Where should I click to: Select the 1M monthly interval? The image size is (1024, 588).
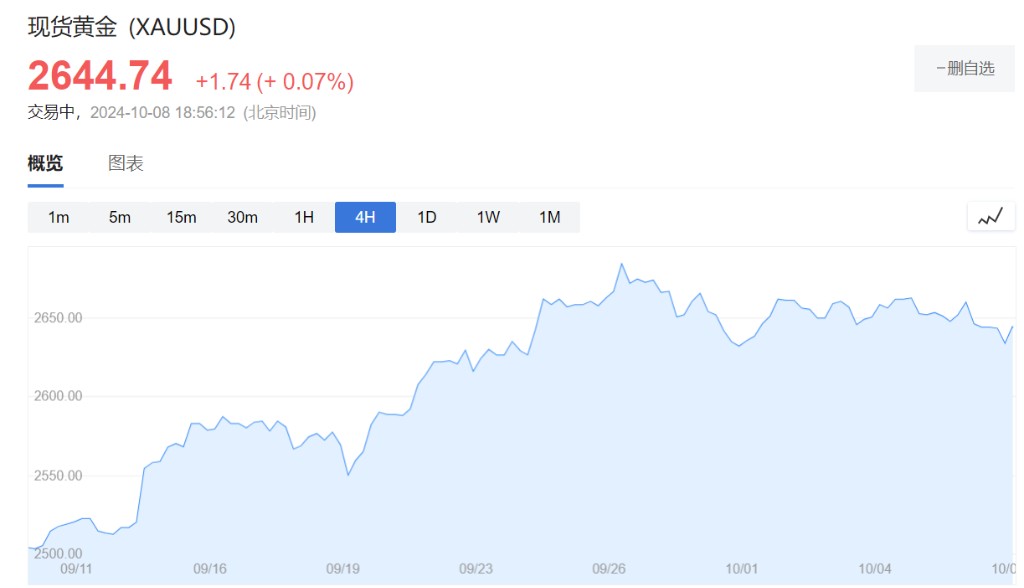(x=549, y=217)
